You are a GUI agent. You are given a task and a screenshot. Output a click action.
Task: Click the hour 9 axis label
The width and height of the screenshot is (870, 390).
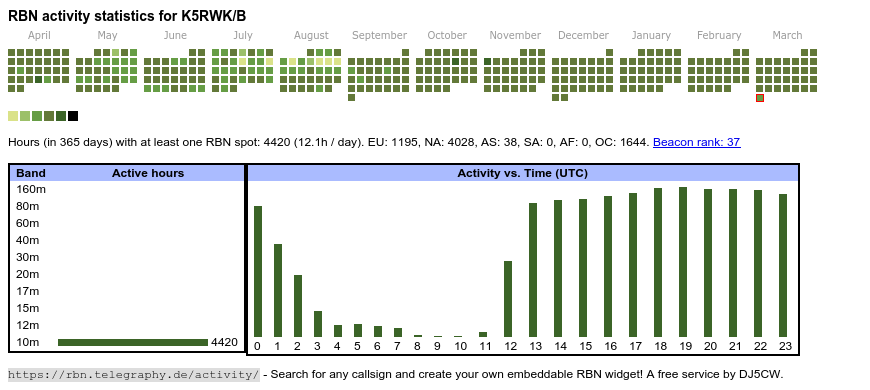(x=438, y=346)
